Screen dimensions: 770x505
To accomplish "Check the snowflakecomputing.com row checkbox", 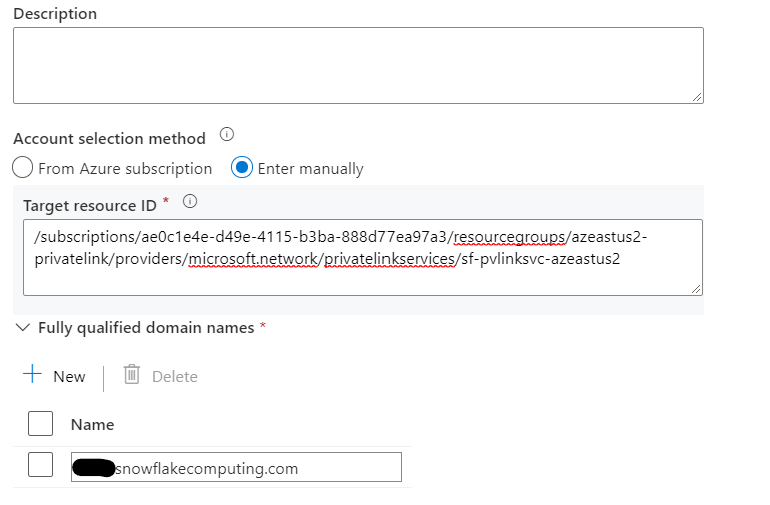I will [x=40, y=465].
